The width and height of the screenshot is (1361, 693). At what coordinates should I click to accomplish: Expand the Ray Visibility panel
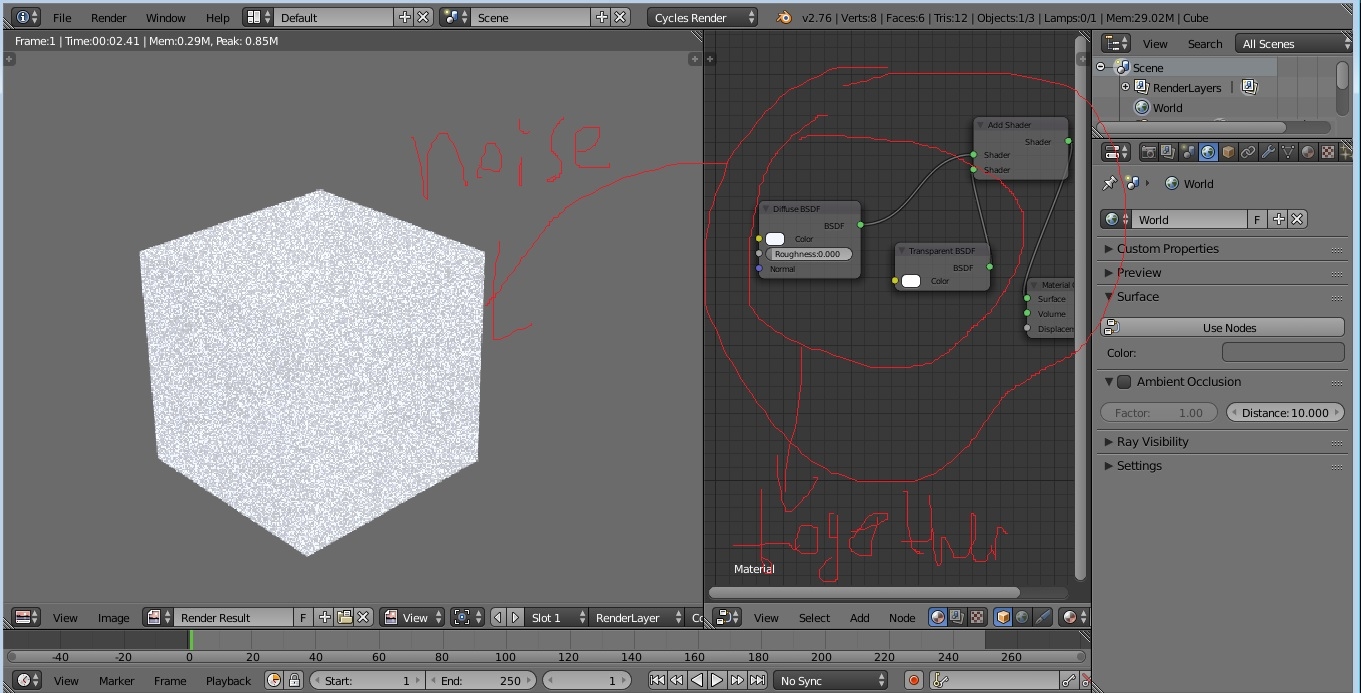point(1152,442)
